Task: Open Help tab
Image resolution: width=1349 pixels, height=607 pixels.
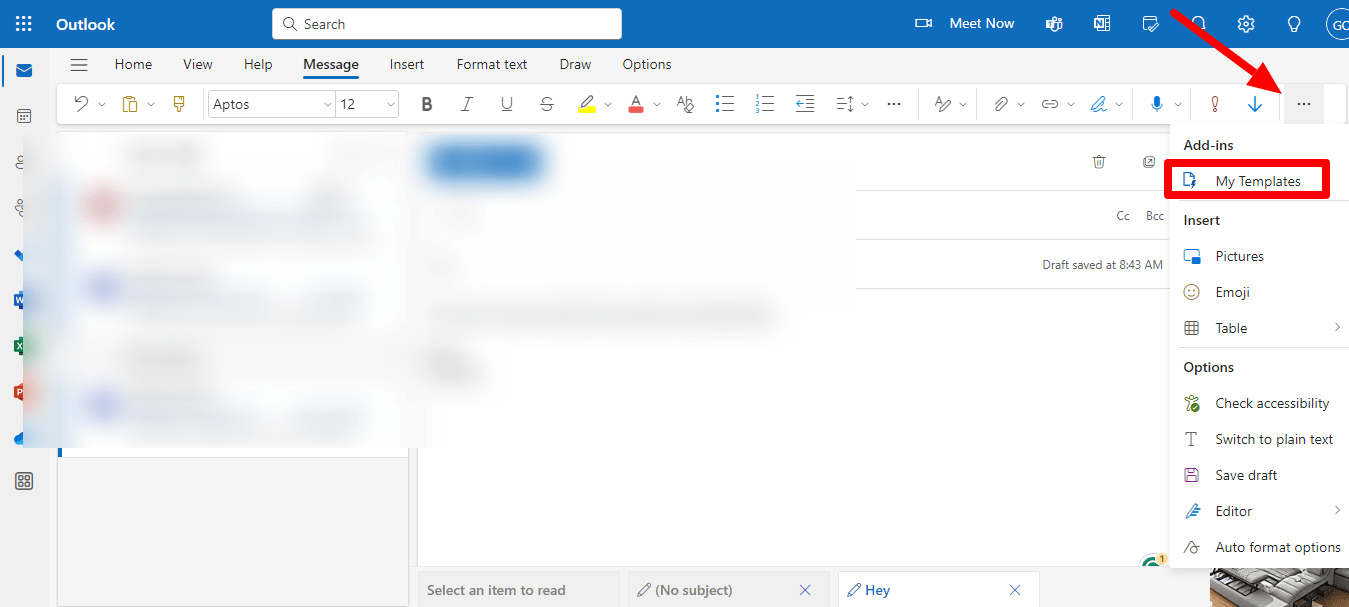Action: 258,64
